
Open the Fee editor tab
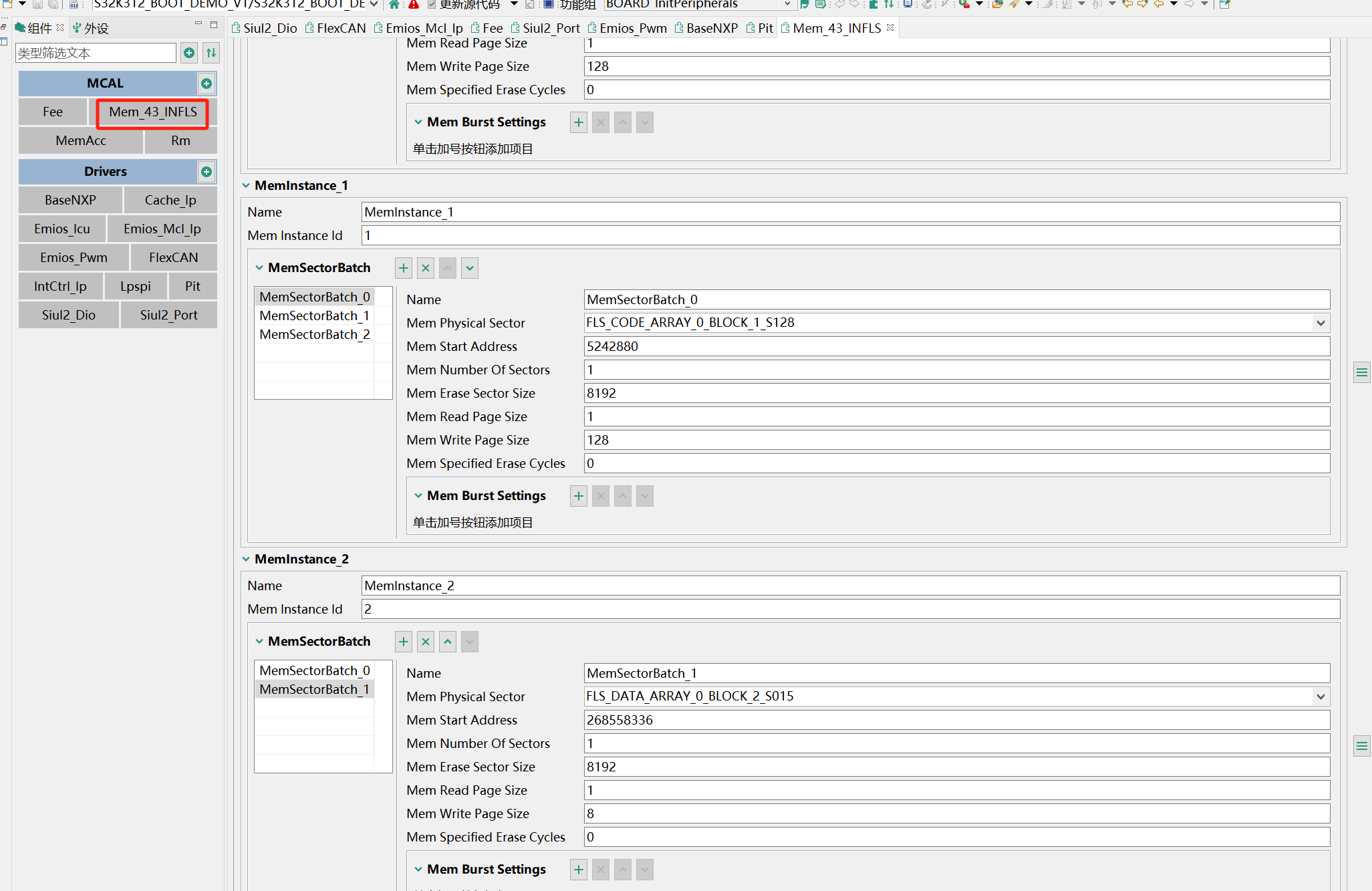click(x=487, y=28)
